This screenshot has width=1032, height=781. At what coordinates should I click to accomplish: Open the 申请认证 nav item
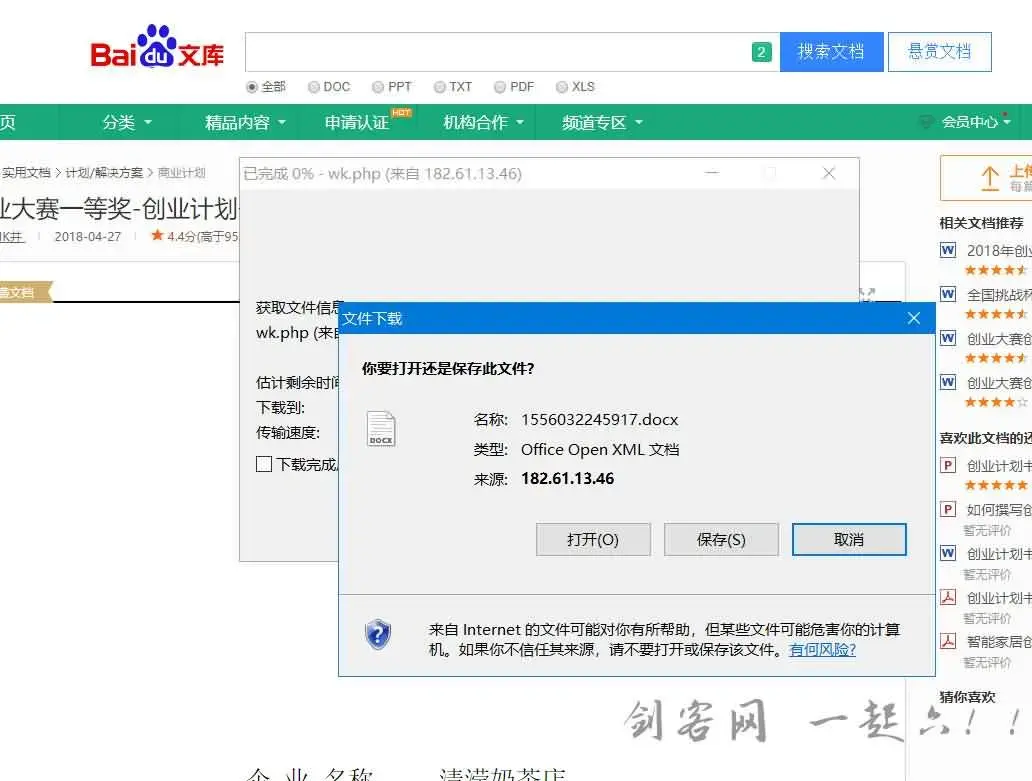click(357, 122)
